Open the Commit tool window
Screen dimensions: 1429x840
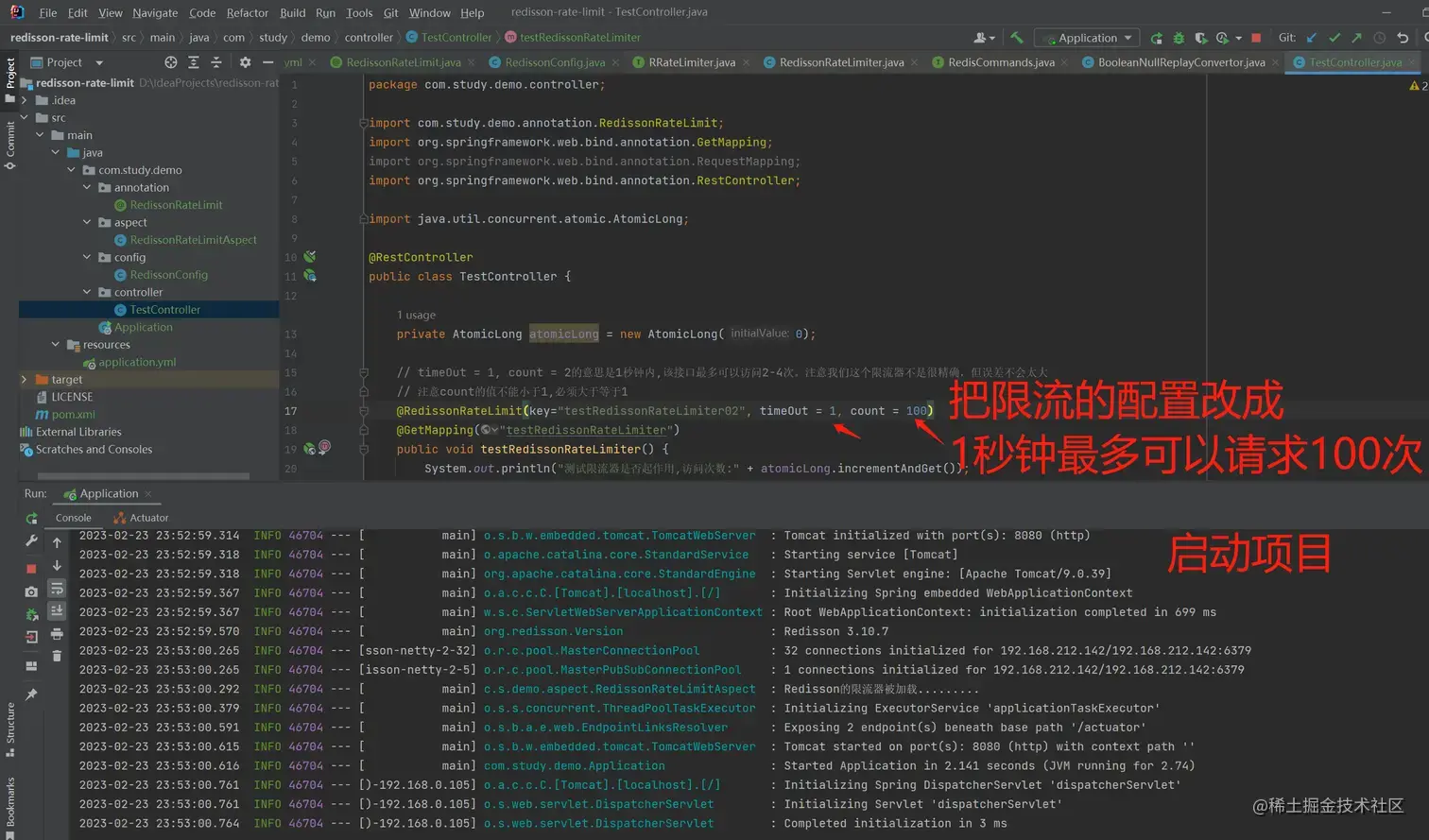click(x=9, y=144)
